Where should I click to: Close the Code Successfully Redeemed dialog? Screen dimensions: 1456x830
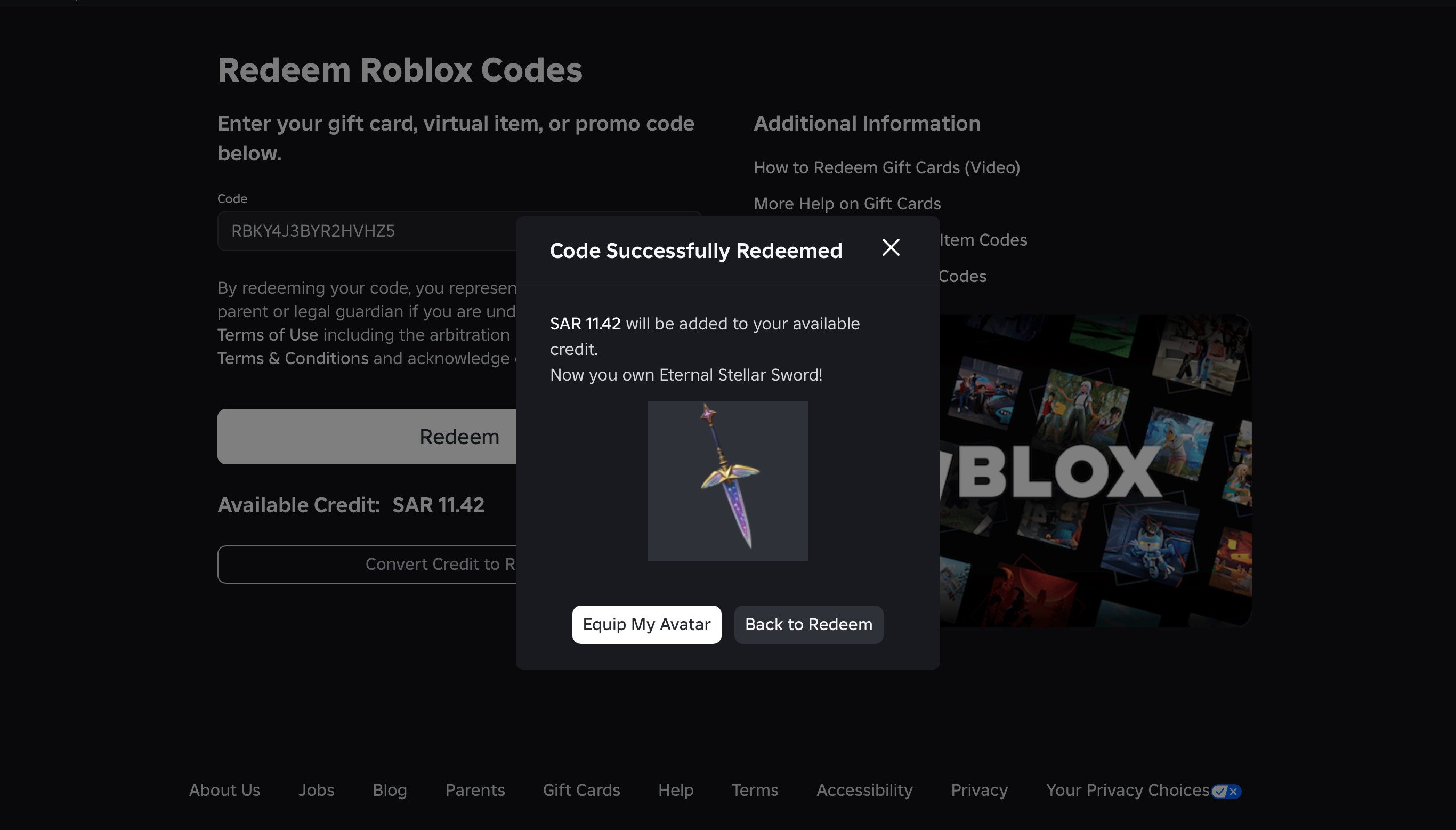click(891, 247)
